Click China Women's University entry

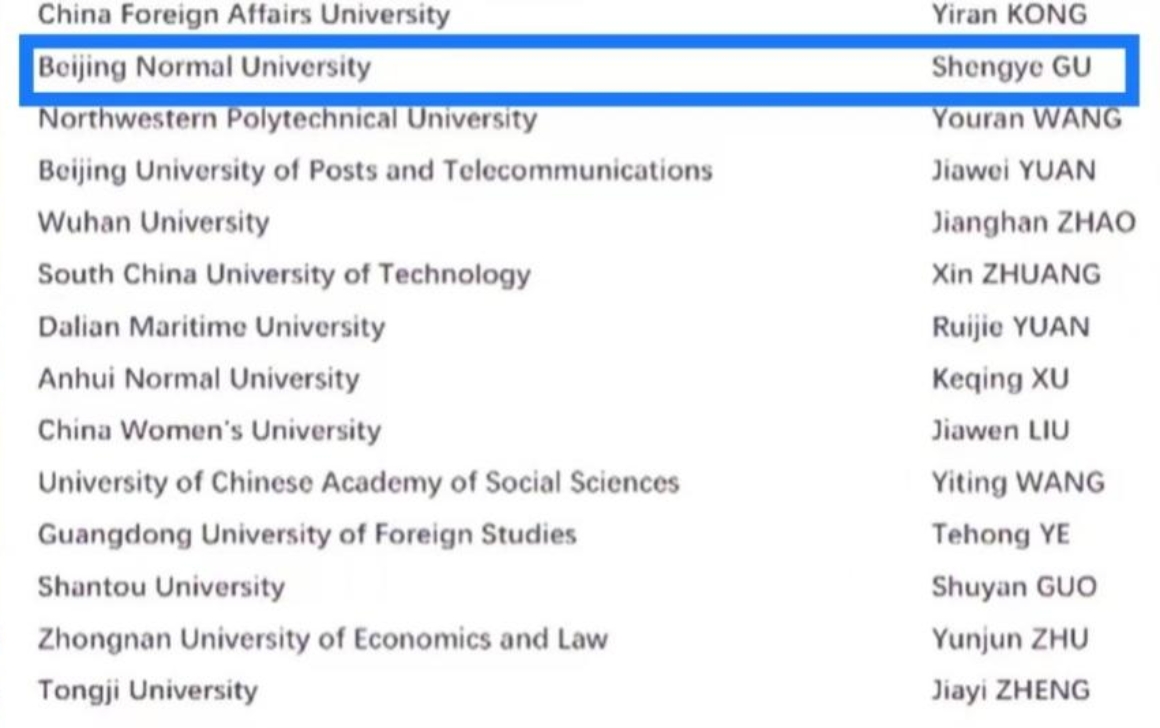click(x=209, y=431)
